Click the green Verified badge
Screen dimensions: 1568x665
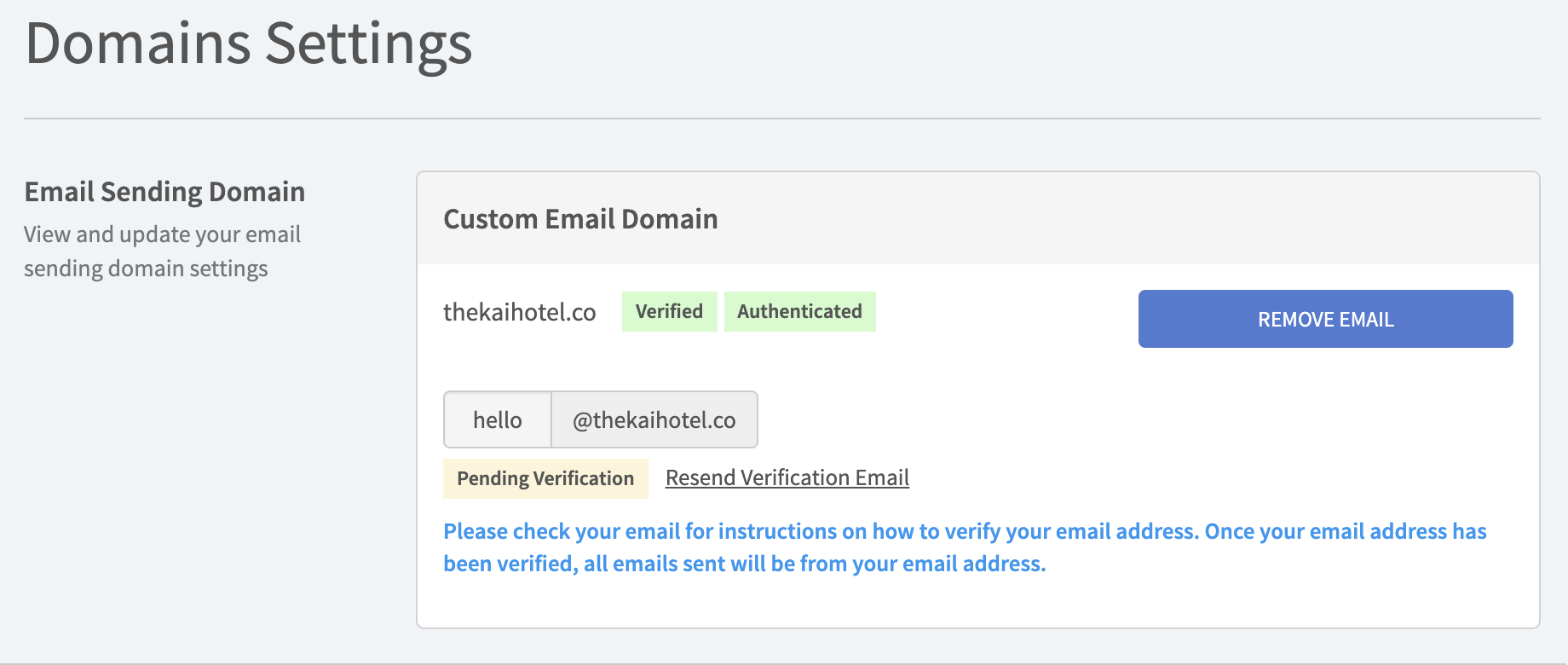tap(669, 311)
